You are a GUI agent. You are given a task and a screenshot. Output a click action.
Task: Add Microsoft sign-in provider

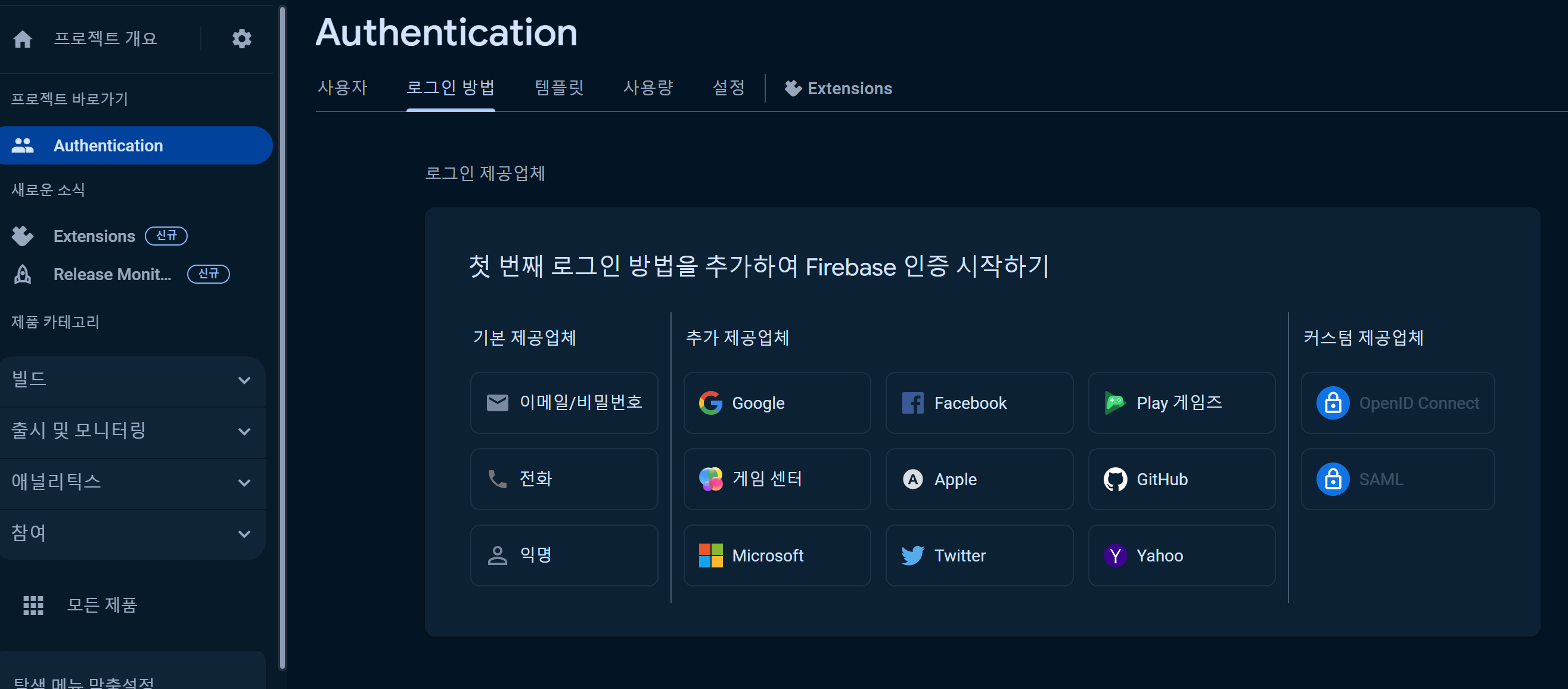click(x=777, y=555)
